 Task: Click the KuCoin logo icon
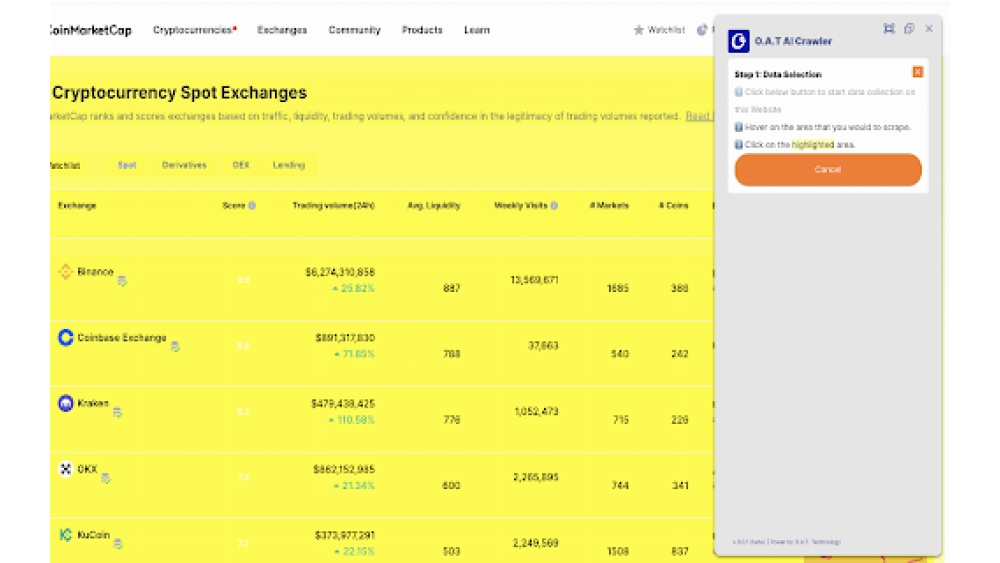point(65,535)
